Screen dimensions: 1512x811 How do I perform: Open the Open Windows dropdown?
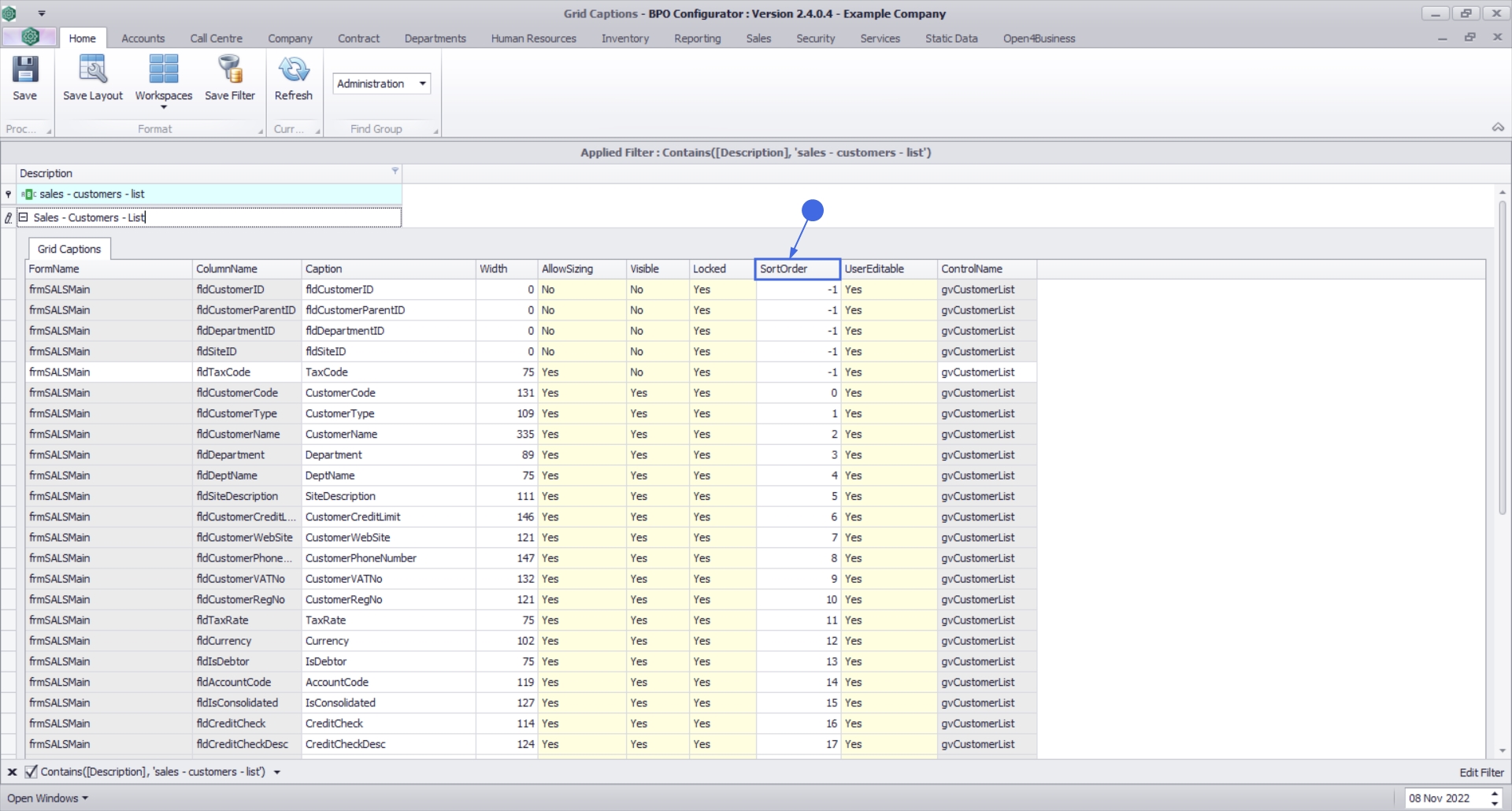pyautogui.click(x=47, y=798)
